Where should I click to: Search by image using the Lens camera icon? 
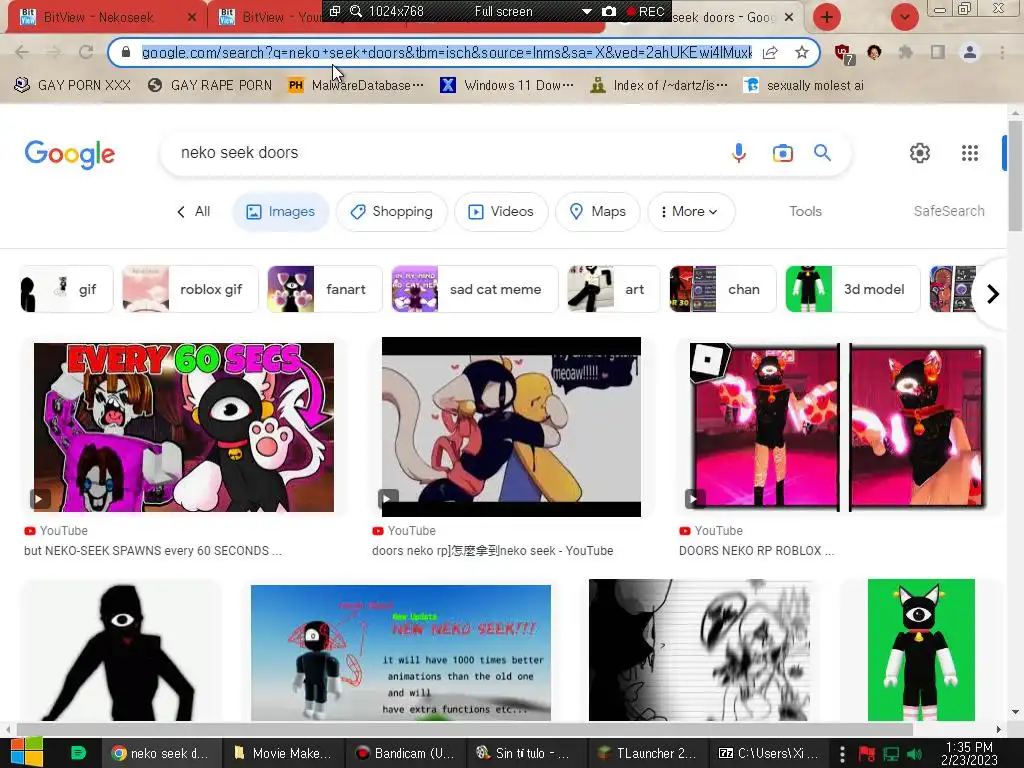(782, 153)
